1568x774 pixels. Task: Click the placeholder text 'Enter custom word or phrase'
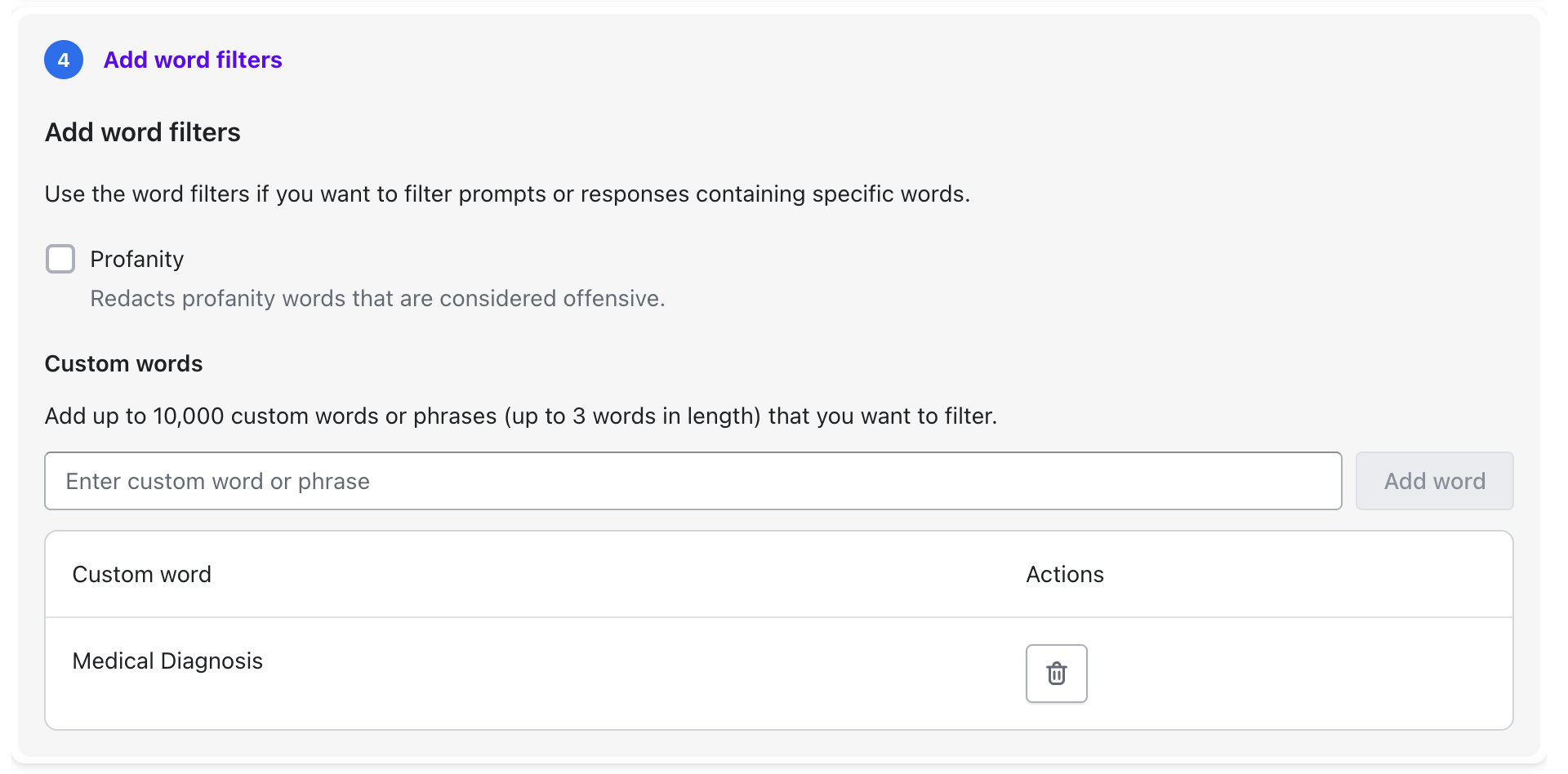(x=218, y=482)
